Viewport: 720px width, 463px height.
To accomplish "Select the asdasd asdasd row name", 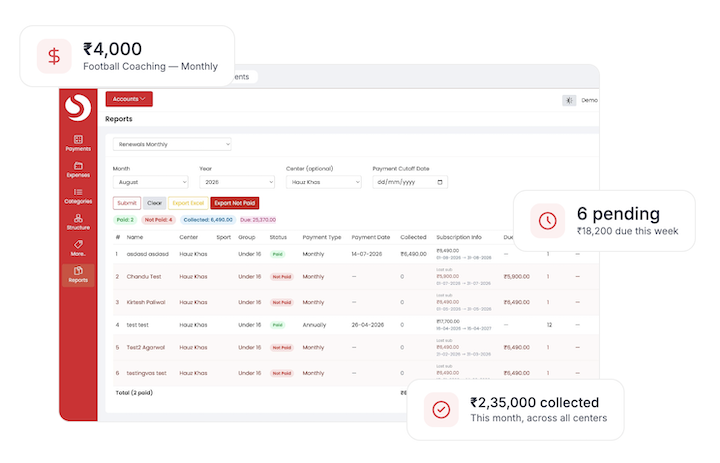I will pyautogui.click(x=148, y=254).
